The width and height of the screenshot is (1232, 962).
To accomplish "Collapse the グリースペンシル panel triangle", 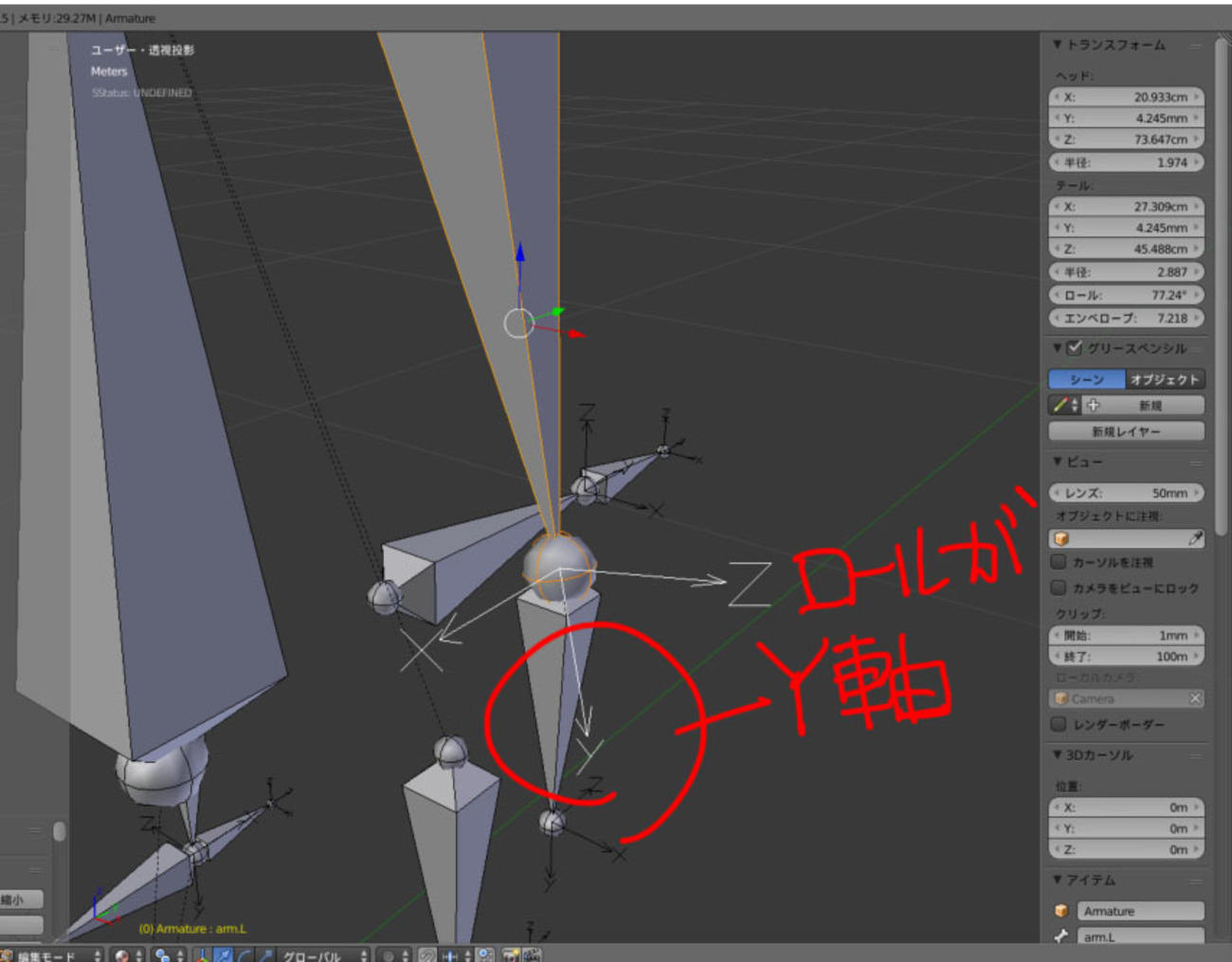I will point(1058,348).
